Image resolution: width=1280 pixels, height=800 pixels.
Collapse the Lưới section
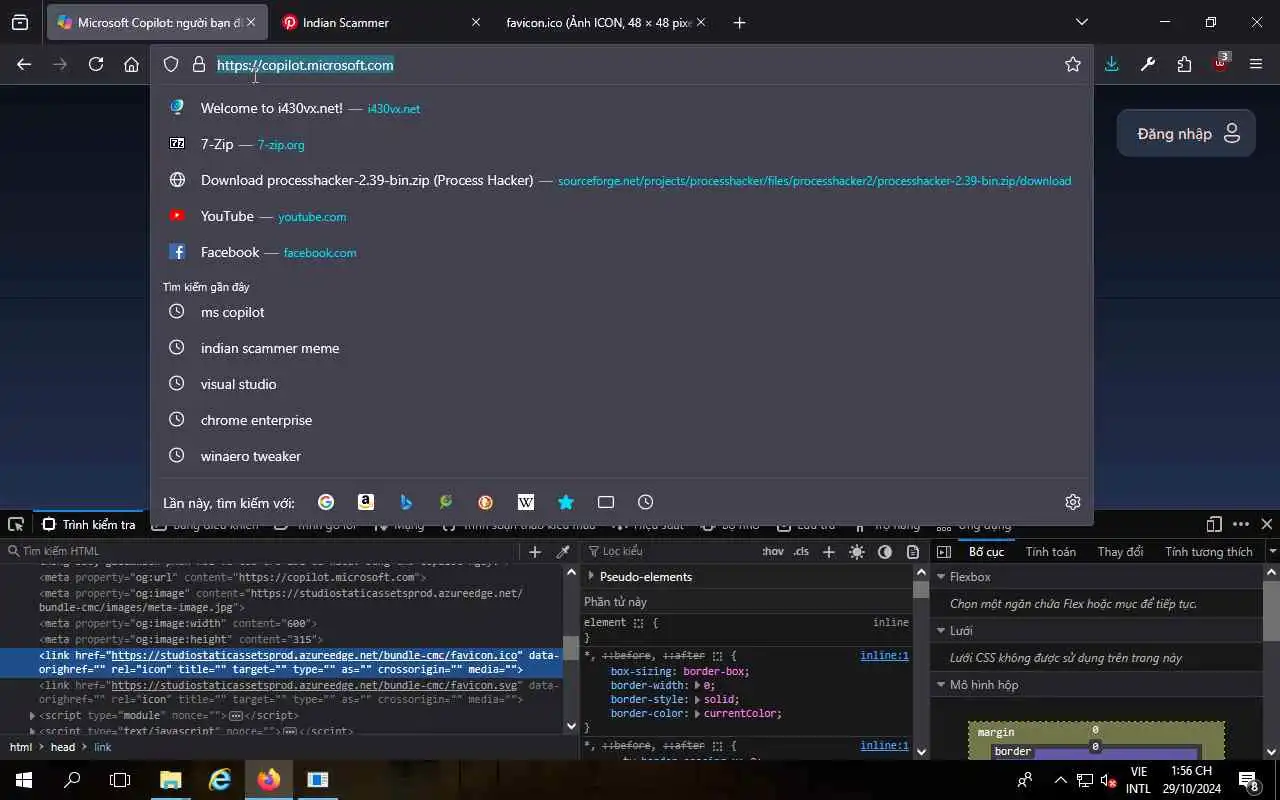pos(941,630)
